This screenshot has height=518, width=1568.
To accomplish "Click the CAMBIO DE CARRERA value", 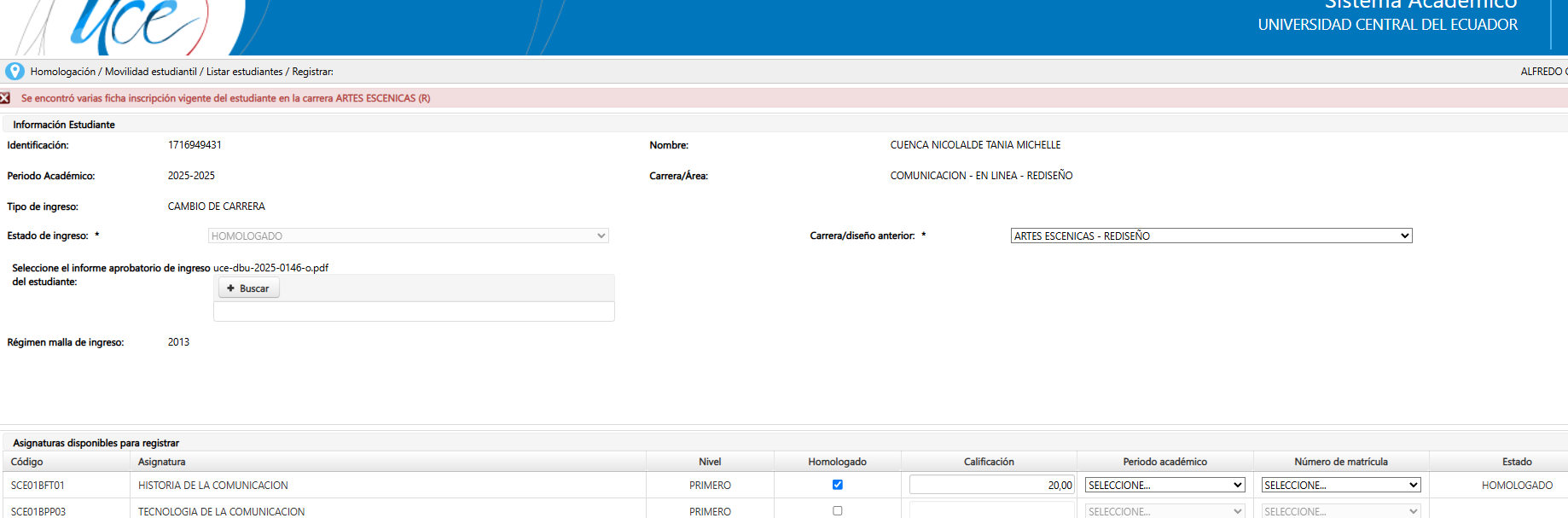I will [217, 207].
